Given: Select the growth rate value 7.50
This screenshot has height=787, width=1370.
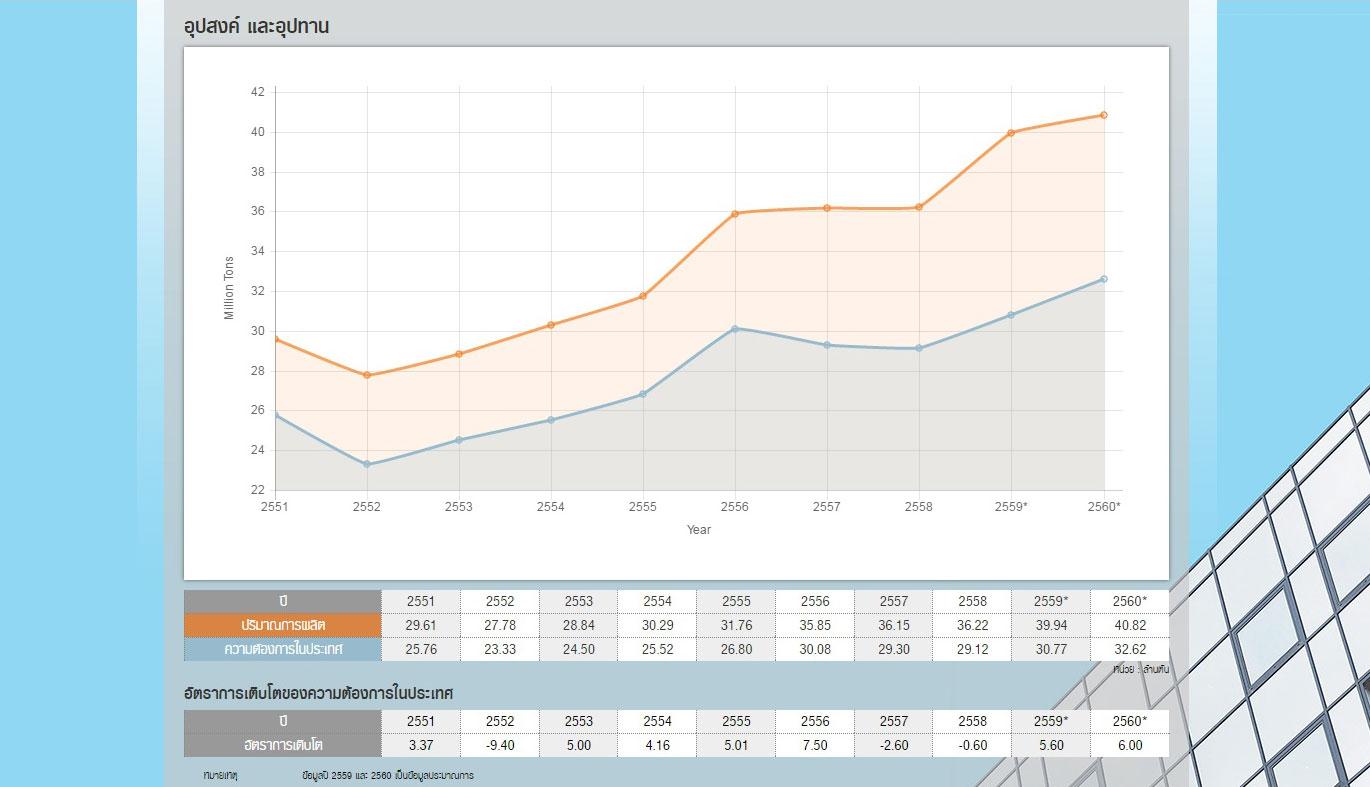Looking at the screenshot, I should [815, 745].
